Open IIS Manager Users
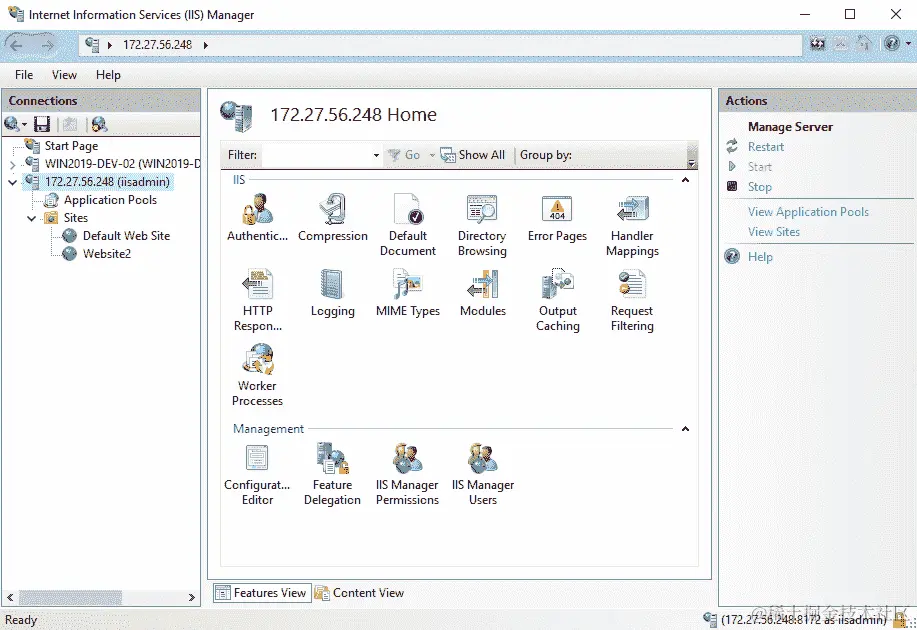The width and height of the screenshot is (917, 630). [482, 474]
